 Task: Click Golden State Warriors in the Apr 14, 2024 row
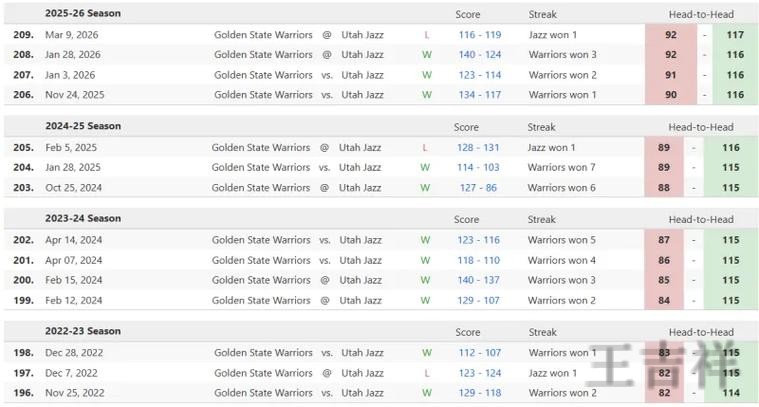261,240
